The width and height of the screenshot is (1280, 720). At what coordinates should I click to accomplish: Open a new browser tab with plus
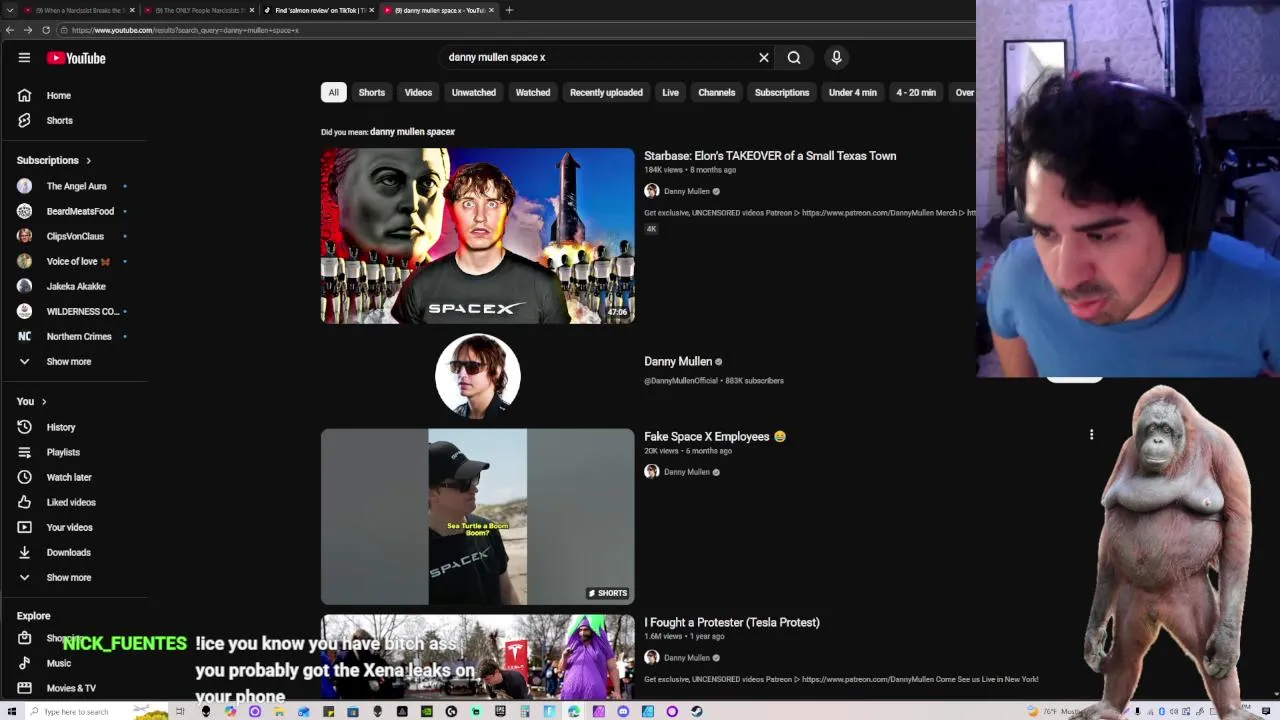pyautogui.click(x=509, y=10)
